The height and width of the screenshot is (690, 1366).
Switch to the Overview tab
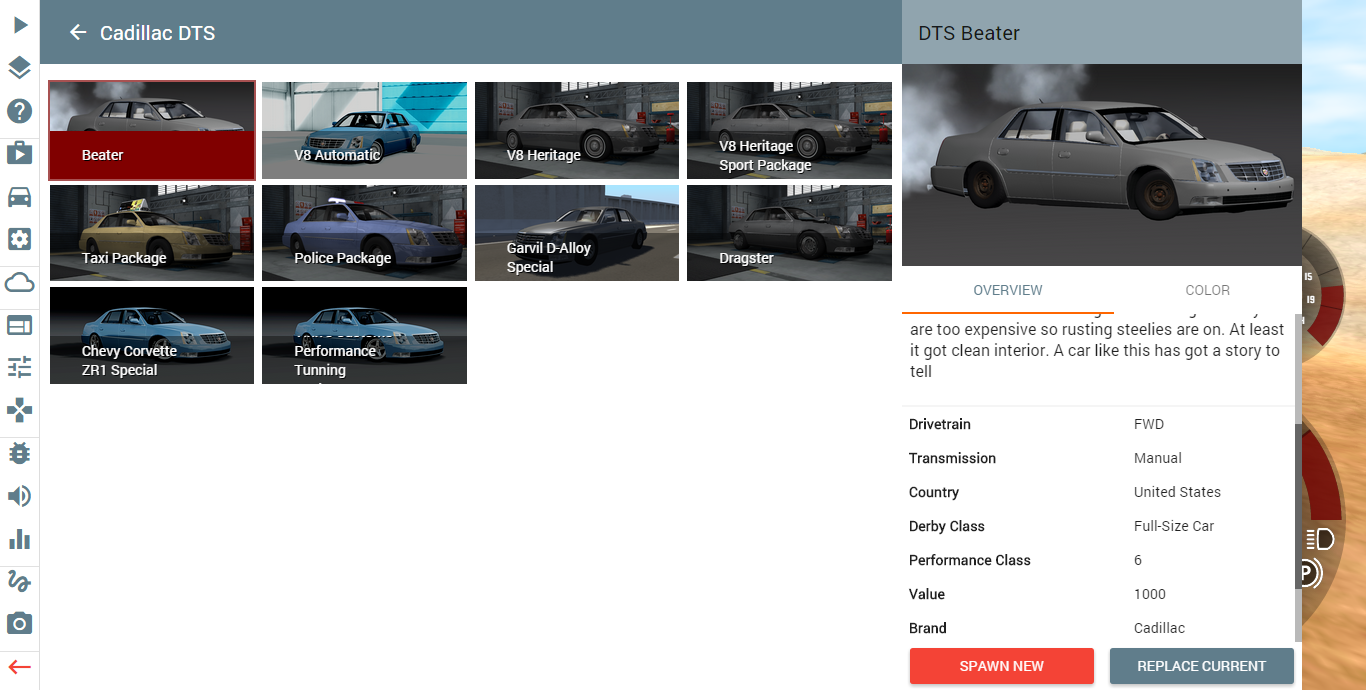(1007, 290)
